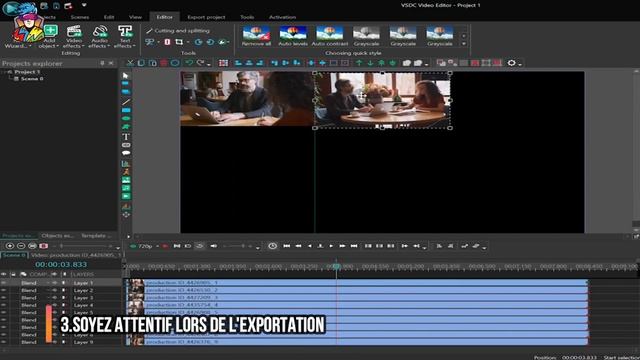The height and width of the screenshot is (360, 640).
Task: Toggle first eye icon on Layer 1 row
Action: click(4, 283)
